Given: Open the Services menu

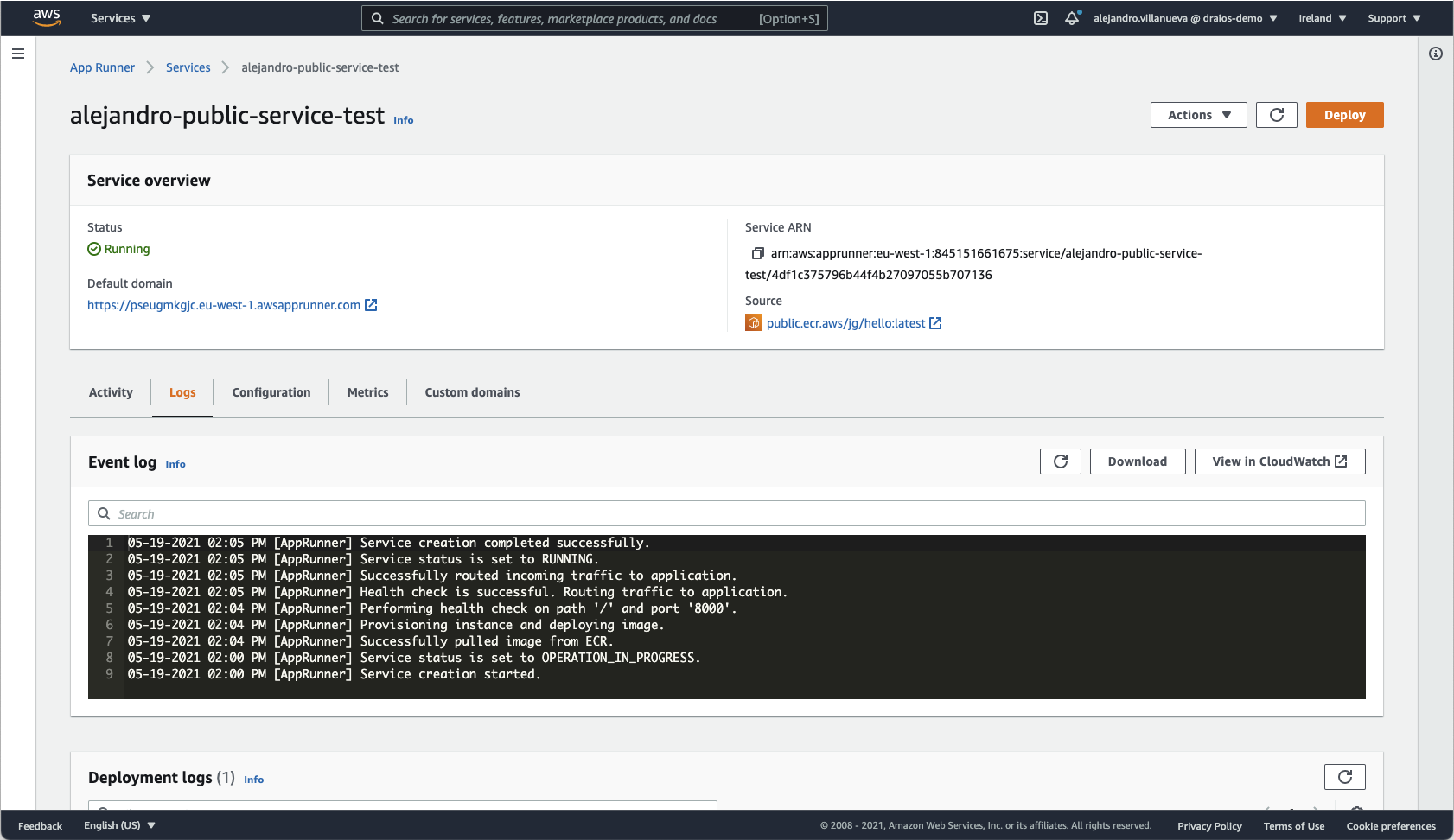Looking at the screenshot, I should [x=120, y=17].
